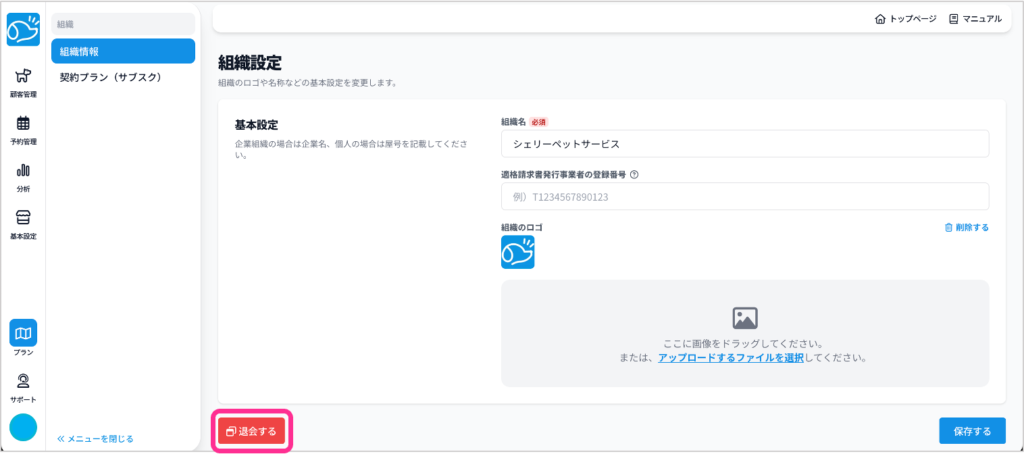Focus the 登録番号 input field
The height and width of the screenshot is (454, 1024).
point(744,197)
